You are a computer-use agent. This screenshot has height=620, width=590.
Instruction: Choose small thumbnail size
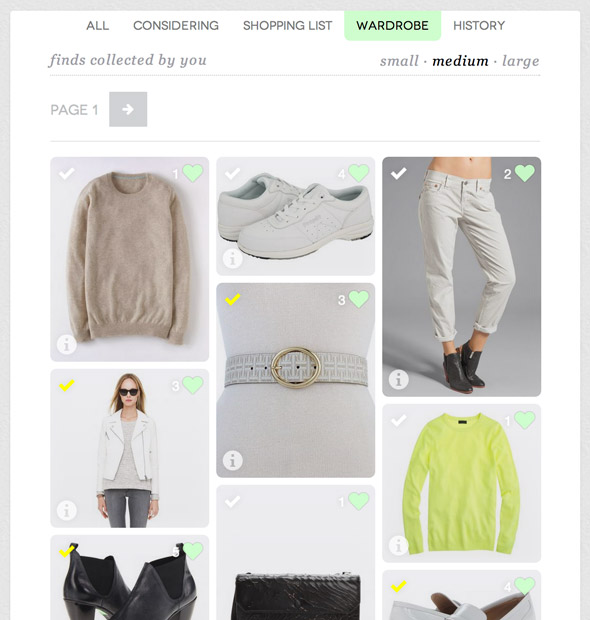click(399, 61)
